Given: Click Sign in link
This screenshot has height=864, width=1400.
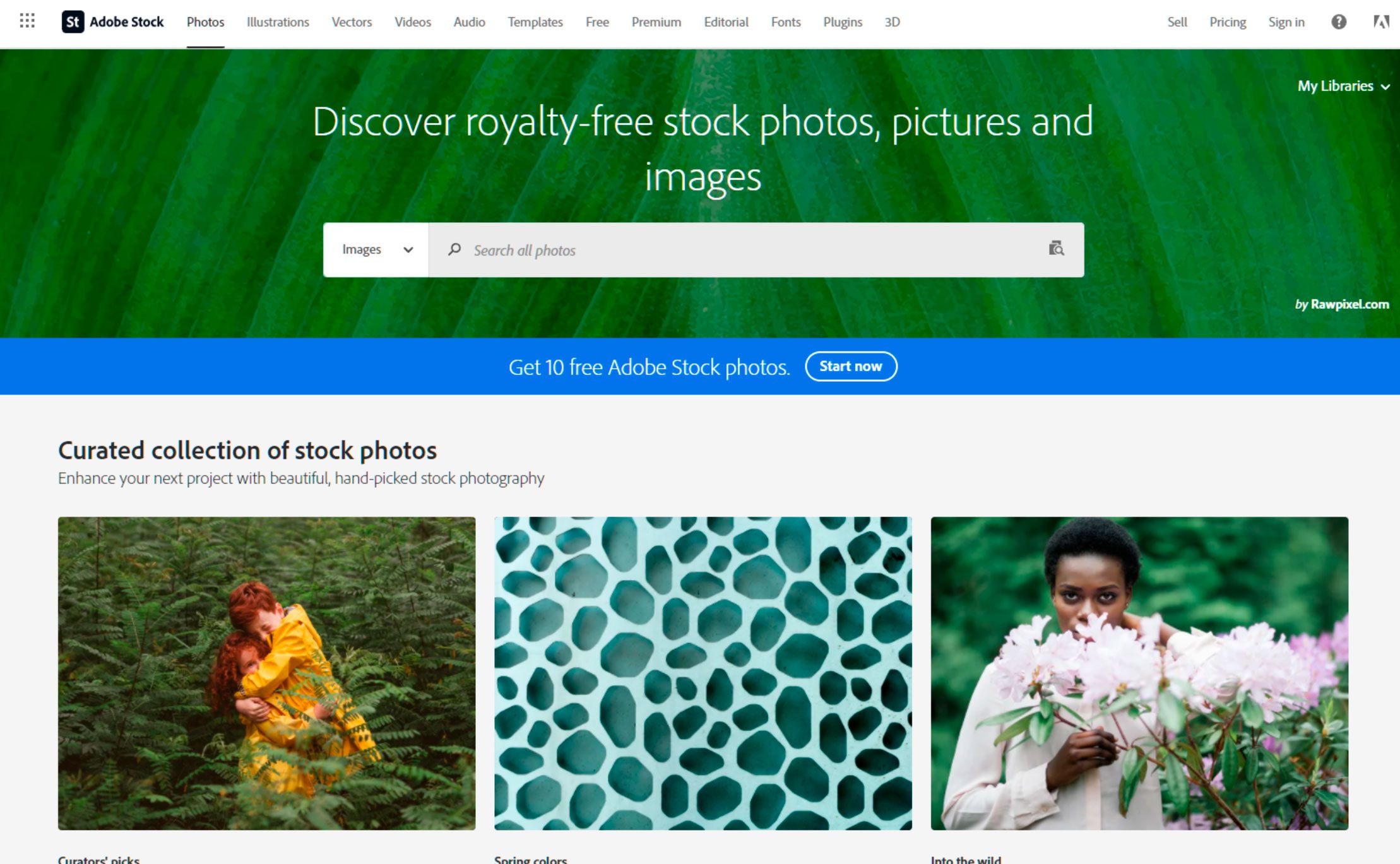Looking at the screenshot, I should pyautogui.click(x=1287, y=22).
